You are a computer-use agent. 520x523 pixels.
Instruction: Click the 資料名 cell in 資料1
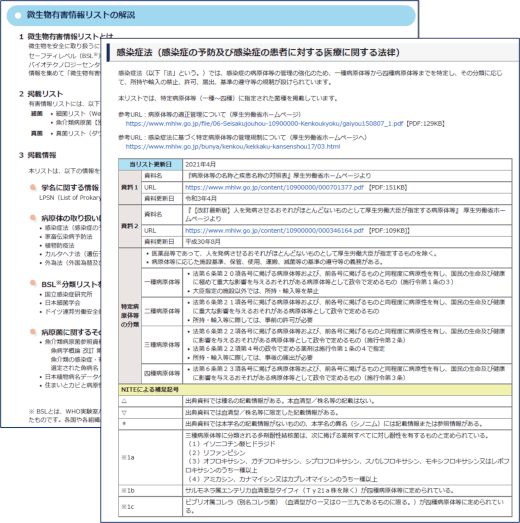pyautogui.click(x=162, y=176)
